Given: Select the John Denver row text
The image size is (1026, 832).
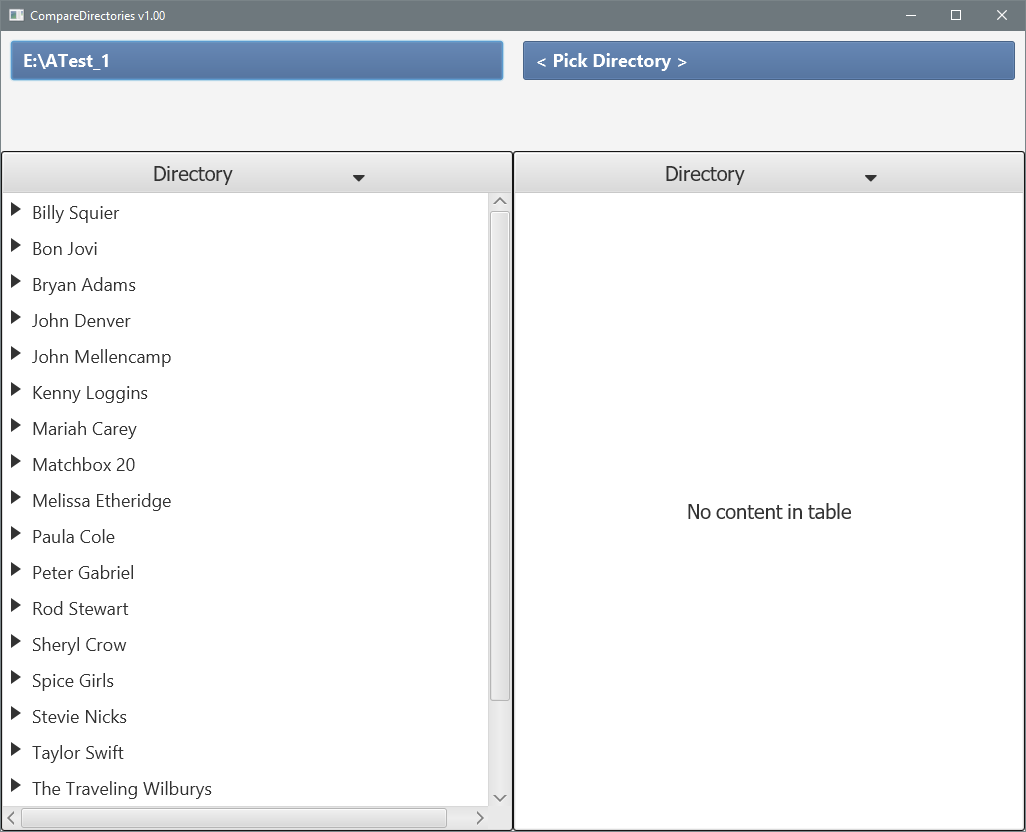Looking at the screenshot, I should (x=81, y=321).
